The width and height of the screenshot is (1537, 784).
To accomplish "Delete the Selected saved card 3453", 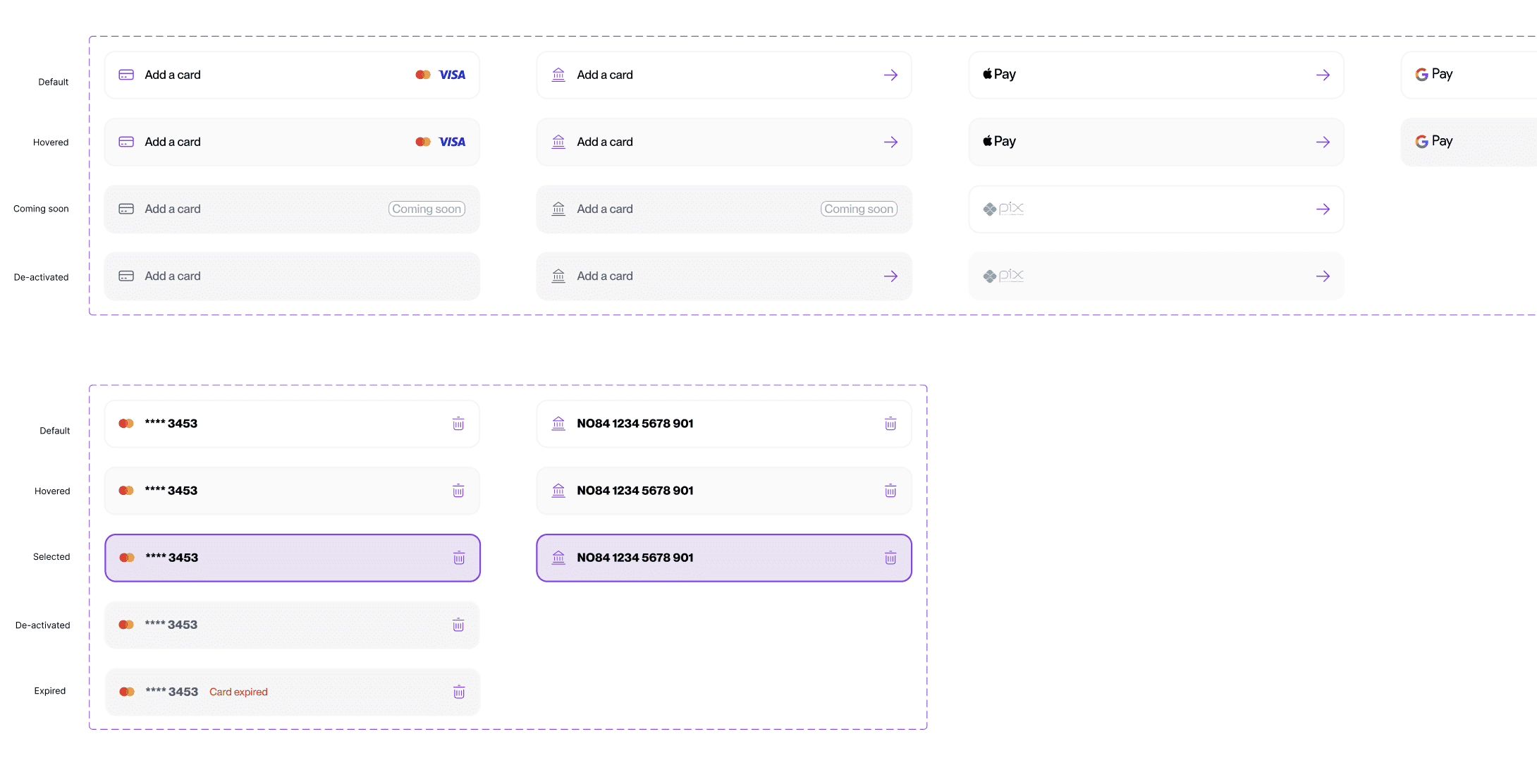I will pos(459,558).
